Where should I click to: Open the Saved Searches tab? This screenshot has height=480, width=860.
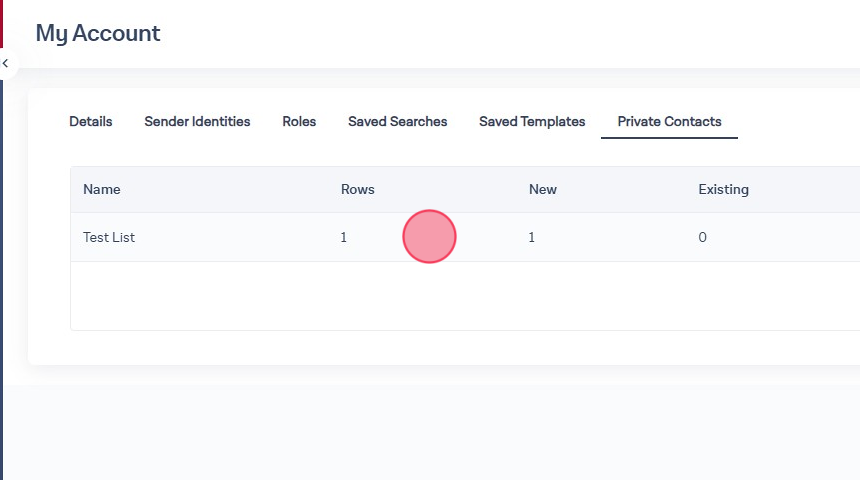pos(397,122)
